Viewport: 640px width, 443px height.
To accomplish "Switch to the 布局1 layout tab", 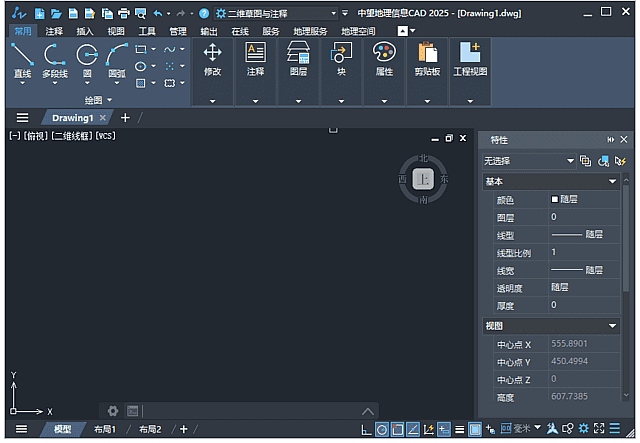I will [x=105, y=429].
